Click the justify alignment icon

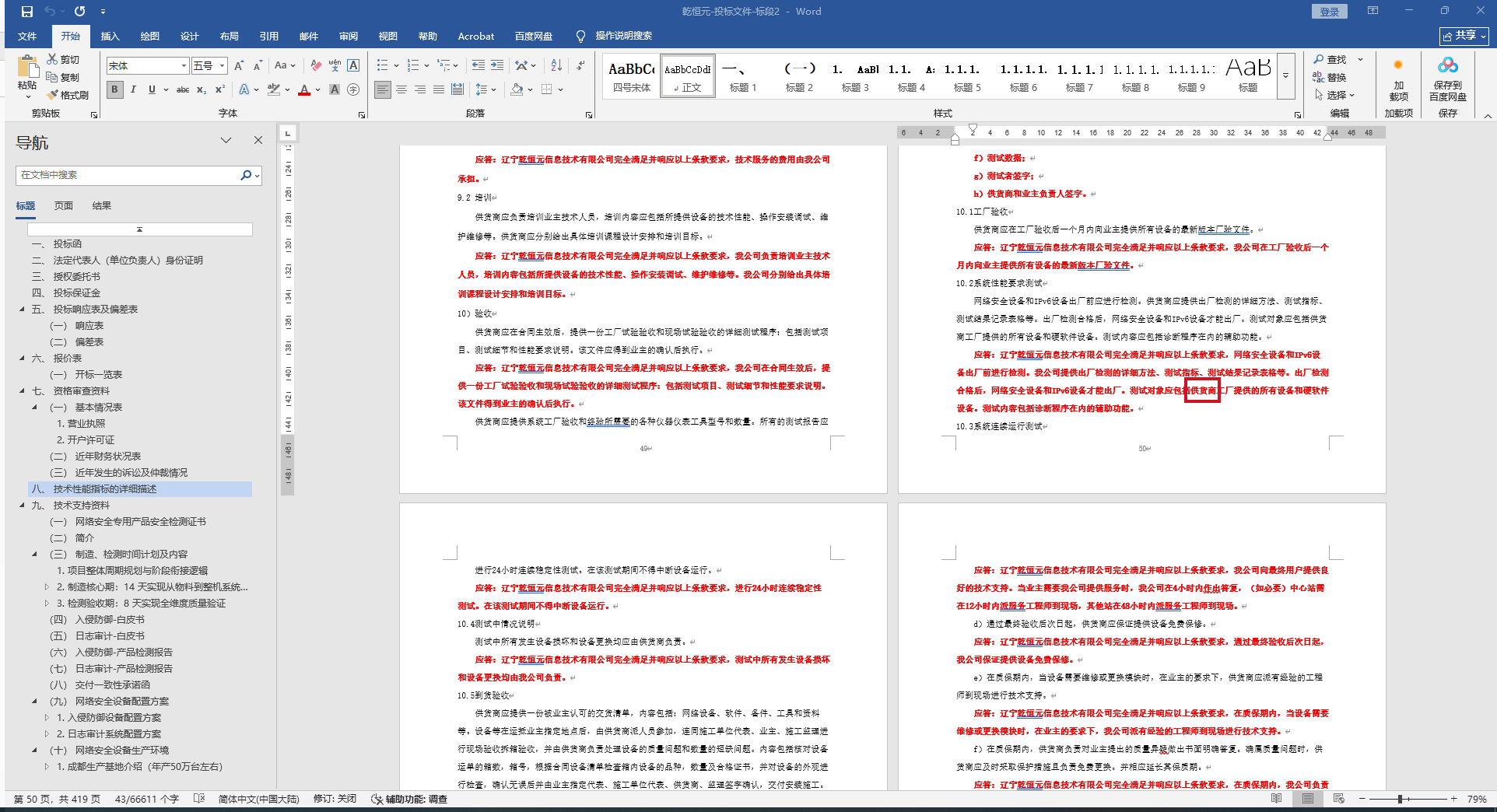click(x=439, y=89)
